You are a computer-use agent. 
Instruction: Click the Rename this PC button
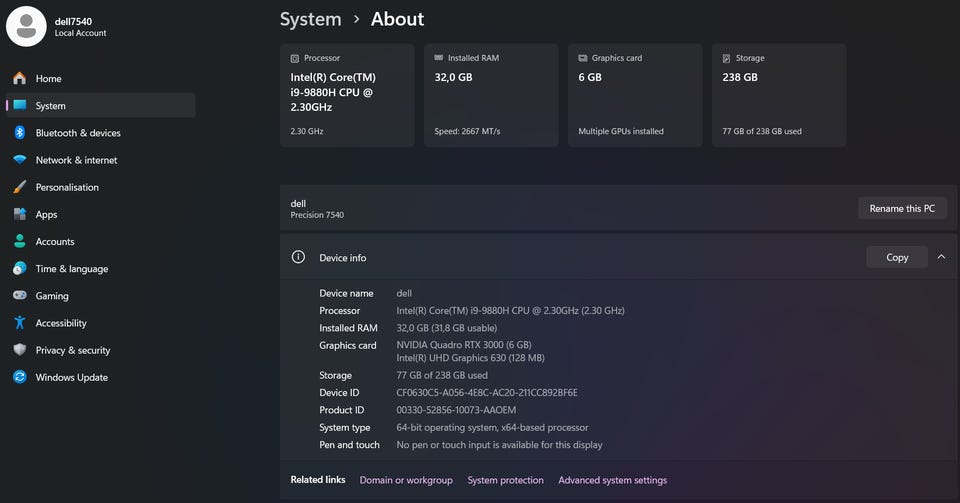[x=902, y=209]
